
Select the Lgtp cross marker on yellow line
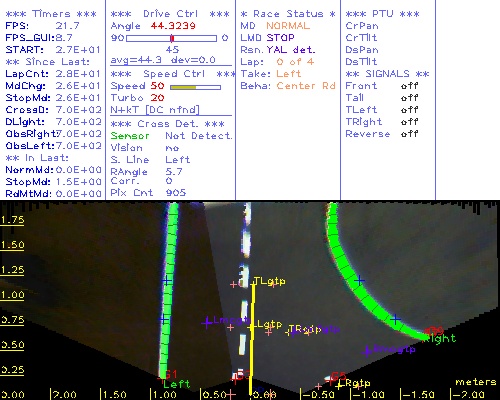(x=251, y=327)
